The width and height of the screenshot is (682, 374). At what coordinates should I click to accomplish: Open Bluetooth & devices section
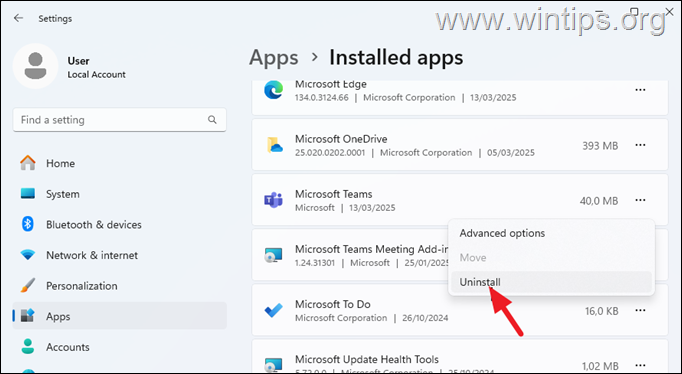pos(120,224)
